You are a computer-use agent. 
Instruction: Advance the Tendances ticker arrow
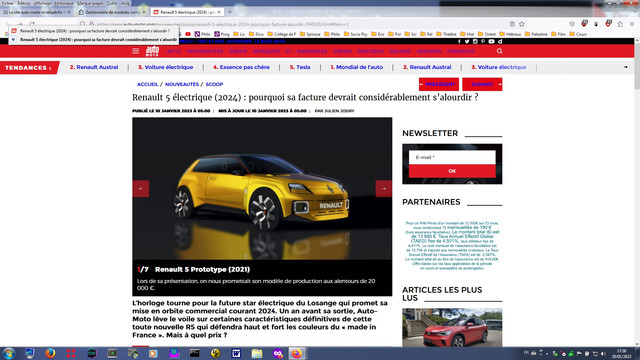[x=626, y=67]
